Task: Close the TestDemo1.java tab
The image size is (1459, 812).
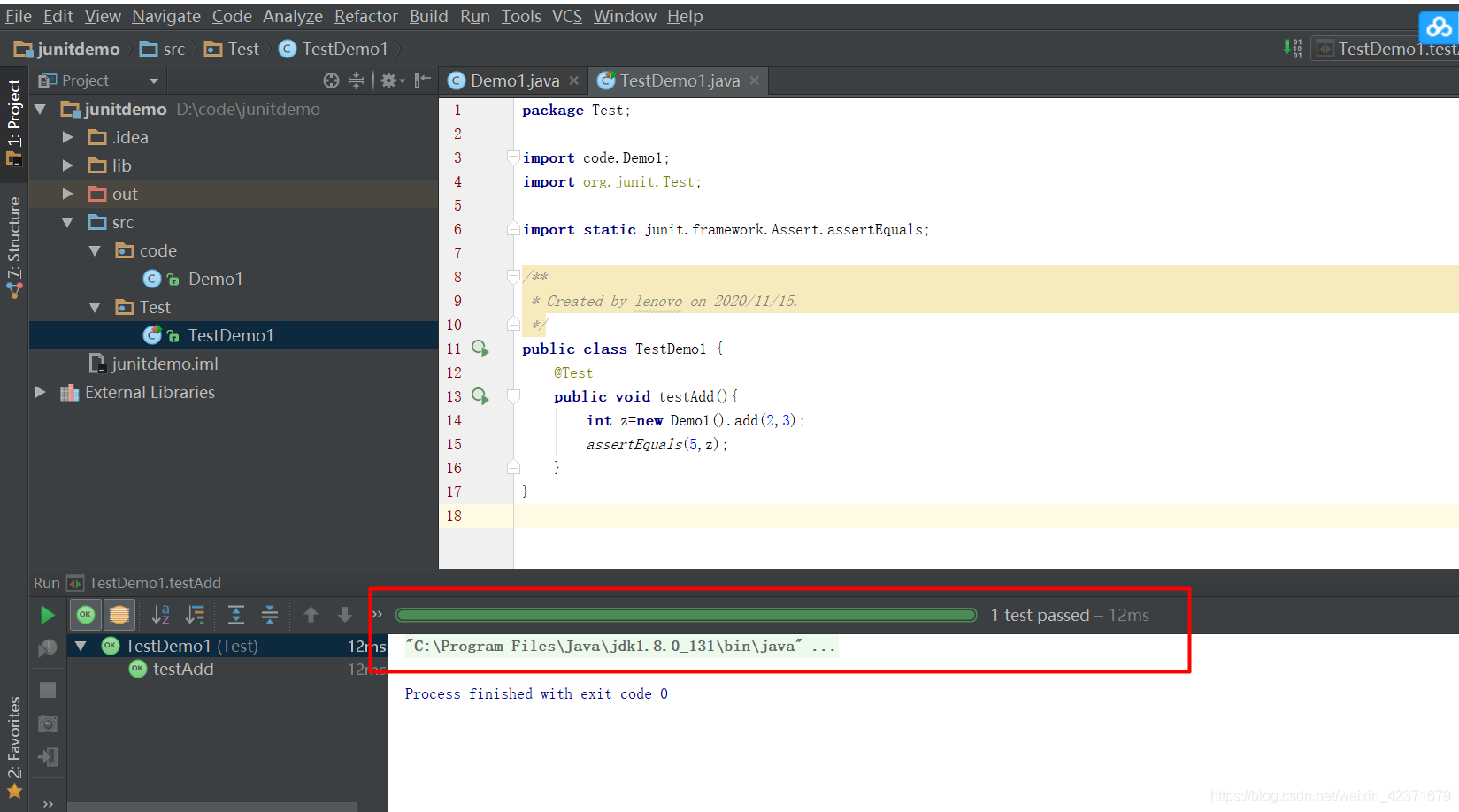Action: [x=755, y=80]
